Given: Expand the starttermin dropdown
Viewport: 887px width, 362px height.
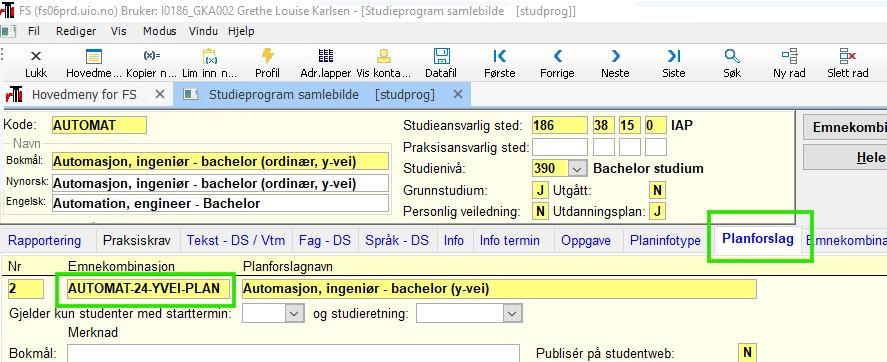Looking at the screenshot, I should pyautogui.click(x=295, y=313).
